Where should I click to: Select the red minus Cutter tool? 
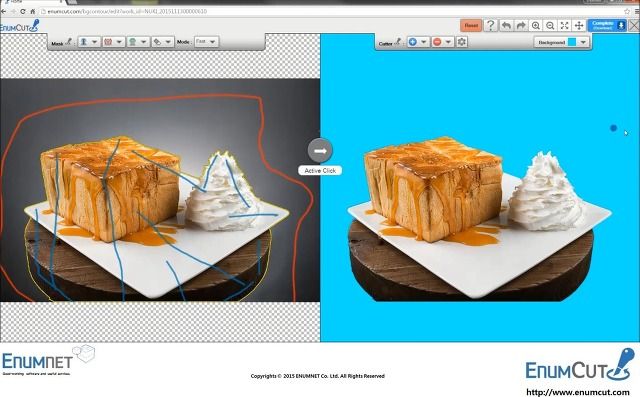(x=437, y=42)
